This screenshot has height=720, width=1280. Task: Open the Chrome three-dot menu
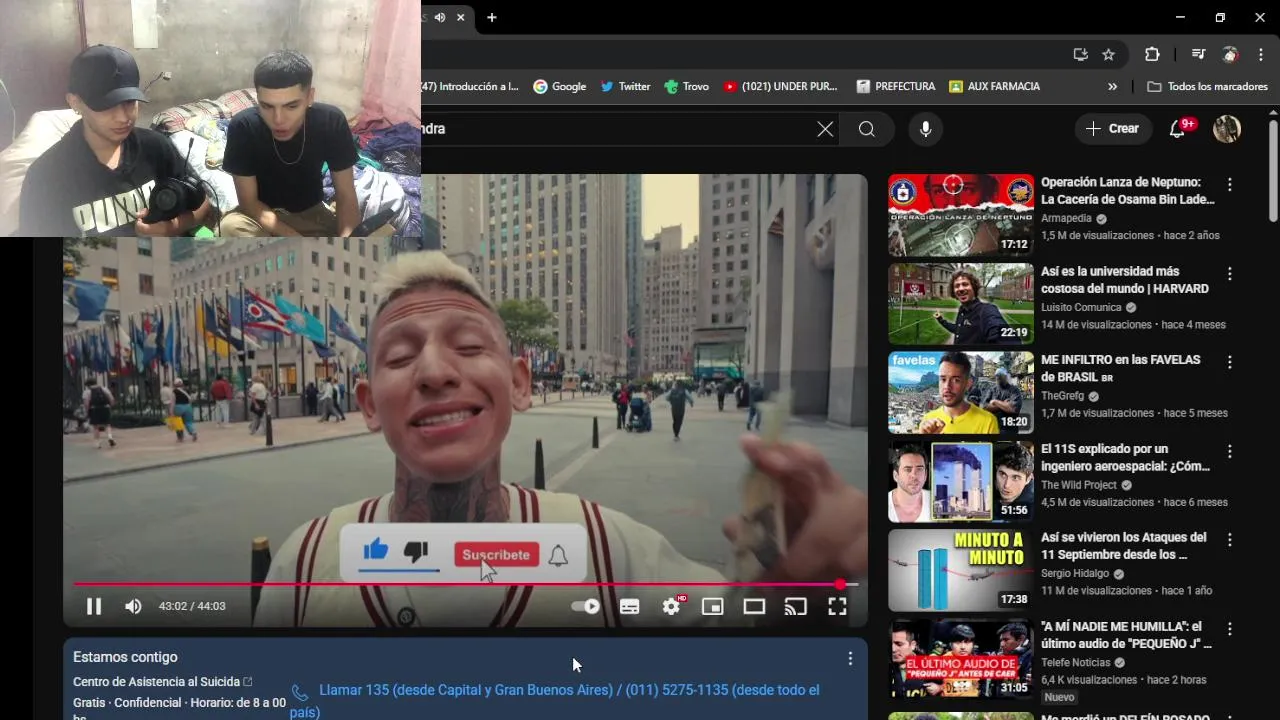point(1260,55)
